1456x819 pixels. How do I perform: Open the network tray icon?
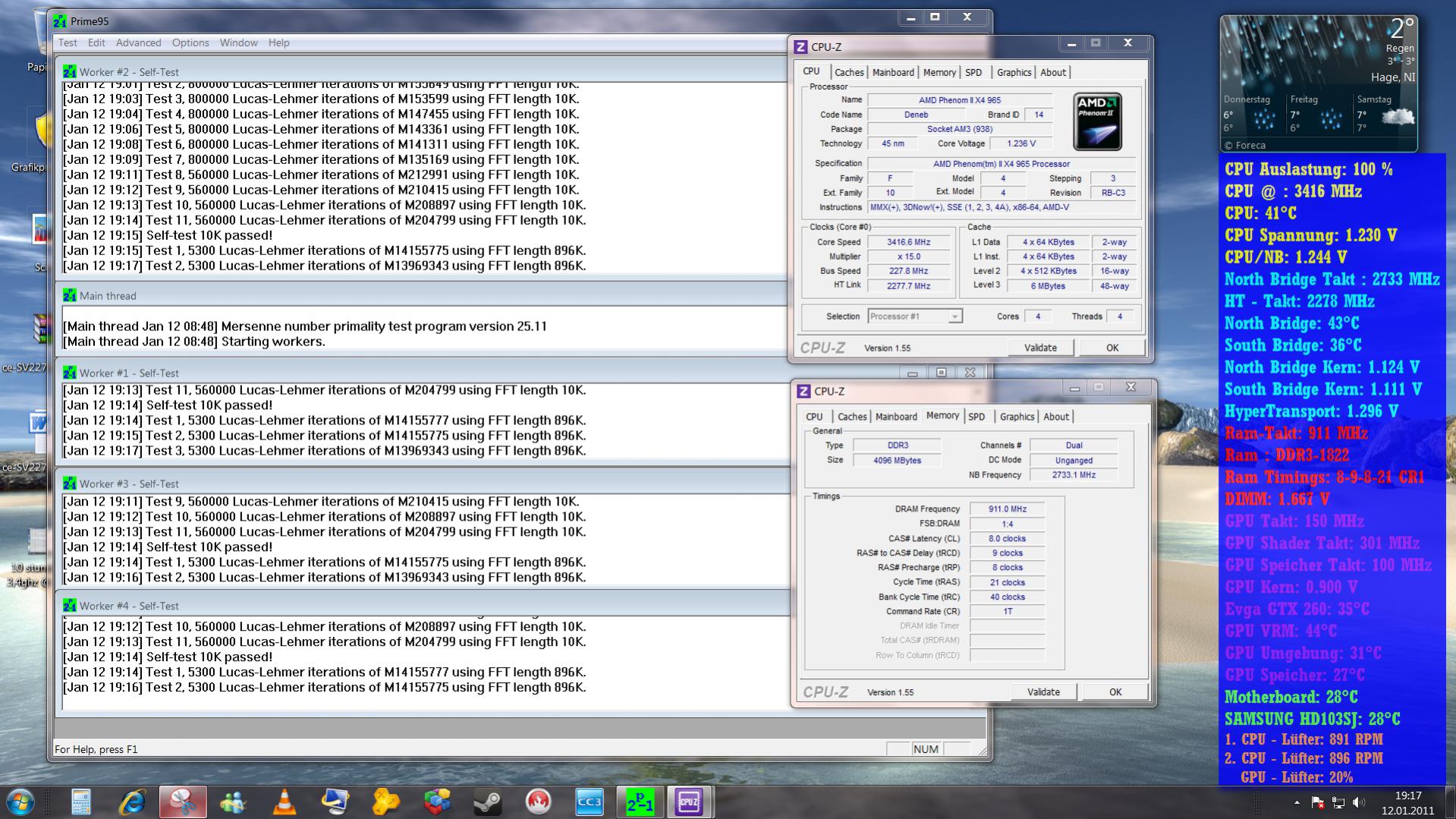[x=1338, y=802]
